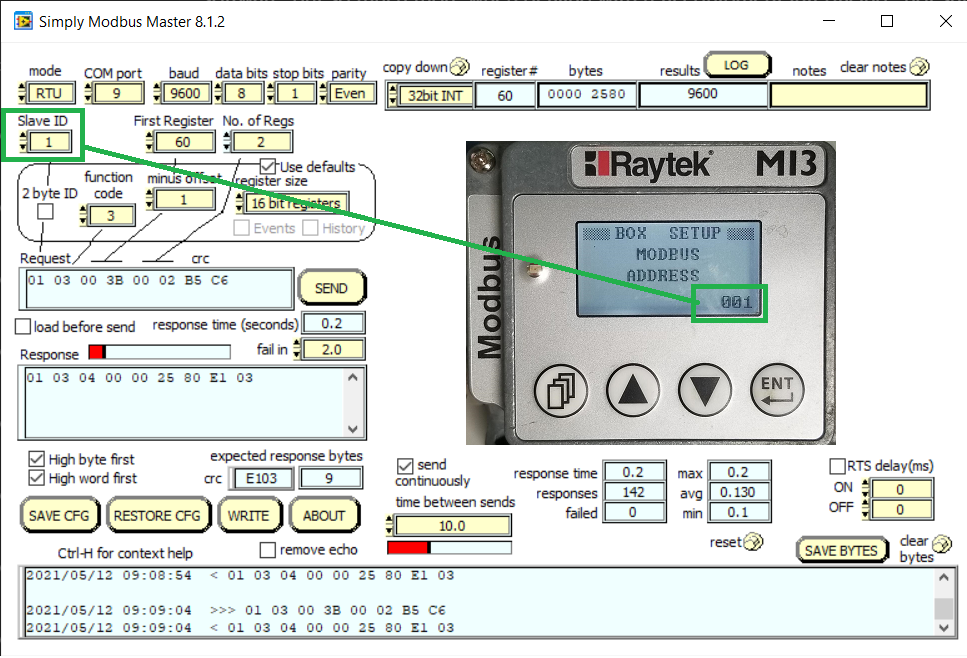Click the responses count 142
Image resolution: width=967 pixels, height=658 pixels.
(634, 492)
